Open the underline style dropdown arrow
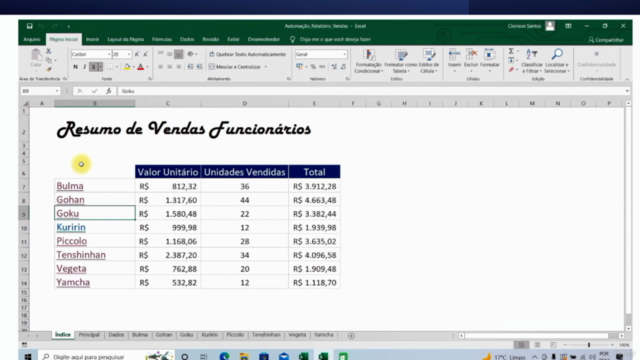The height and width of the screenshot is (360, 640). tap(100, 67)
